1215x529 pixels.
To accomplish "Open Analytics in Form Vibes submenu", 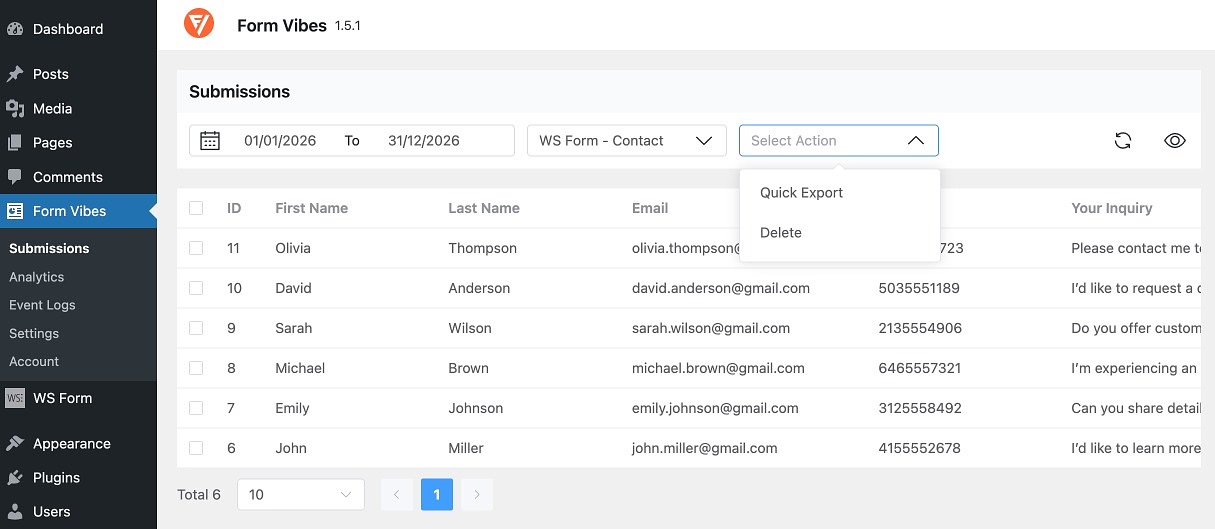I will [x=36, y=277].
